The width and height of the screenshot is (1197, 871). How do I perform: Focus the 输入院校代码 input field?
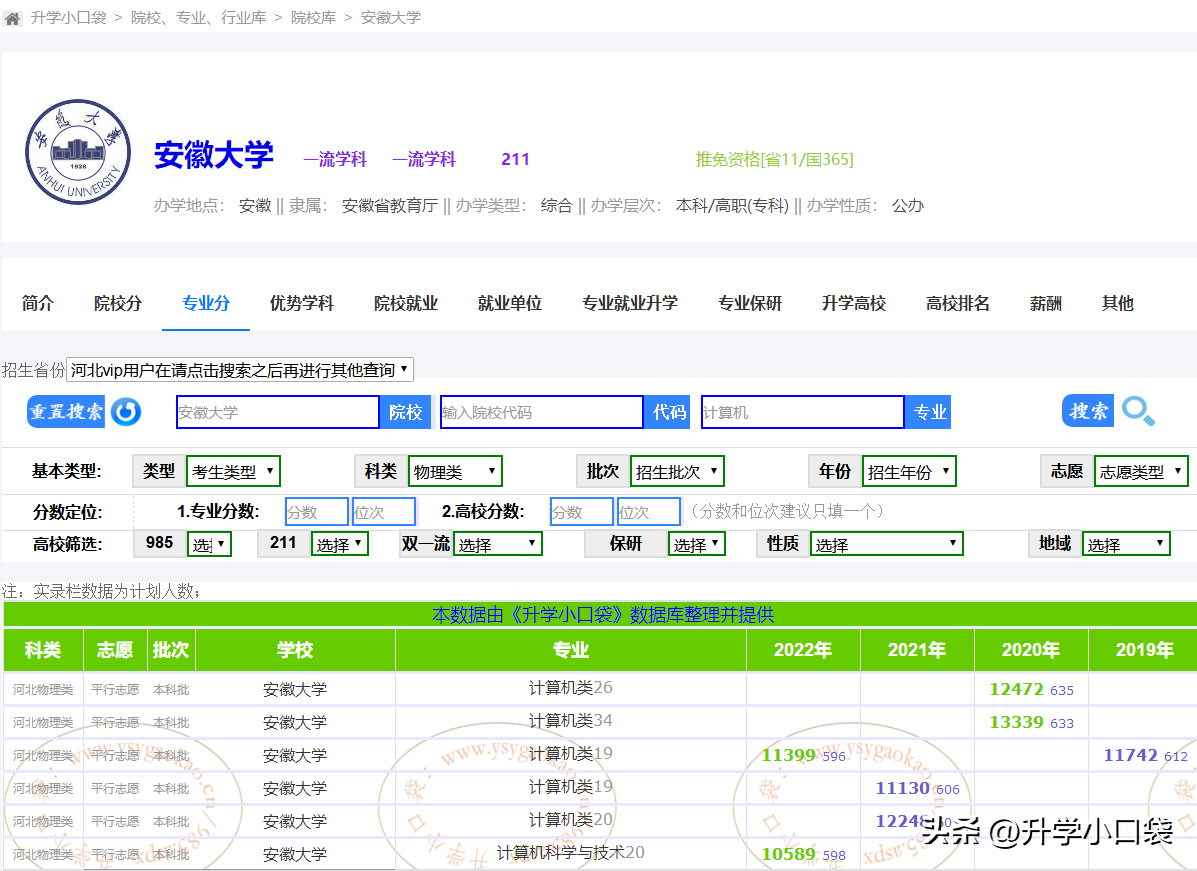pyautogui.click(x=542, y=412)
